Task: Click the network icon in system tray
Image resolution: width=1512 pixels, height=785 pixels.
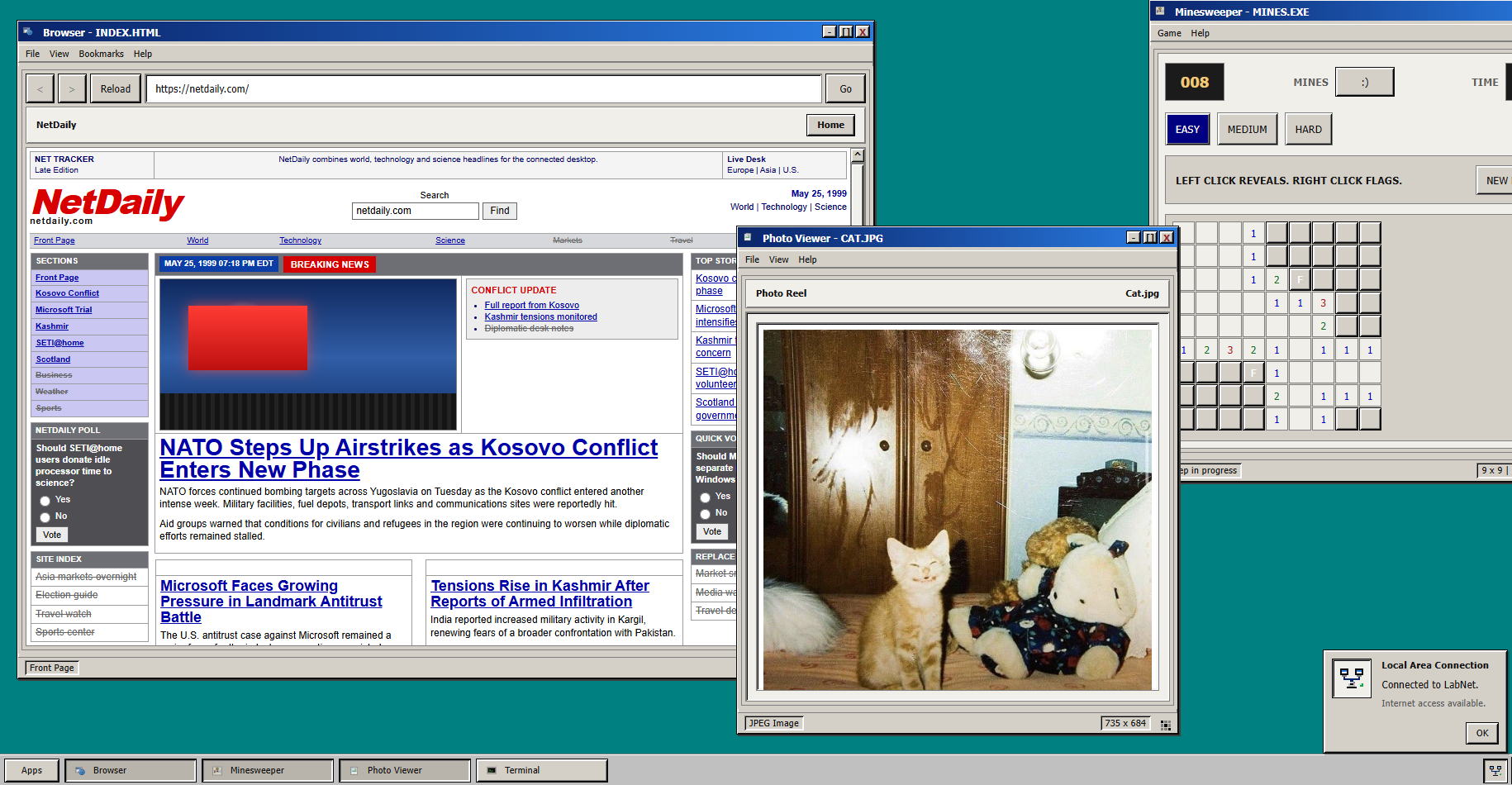Action: 1495,770
